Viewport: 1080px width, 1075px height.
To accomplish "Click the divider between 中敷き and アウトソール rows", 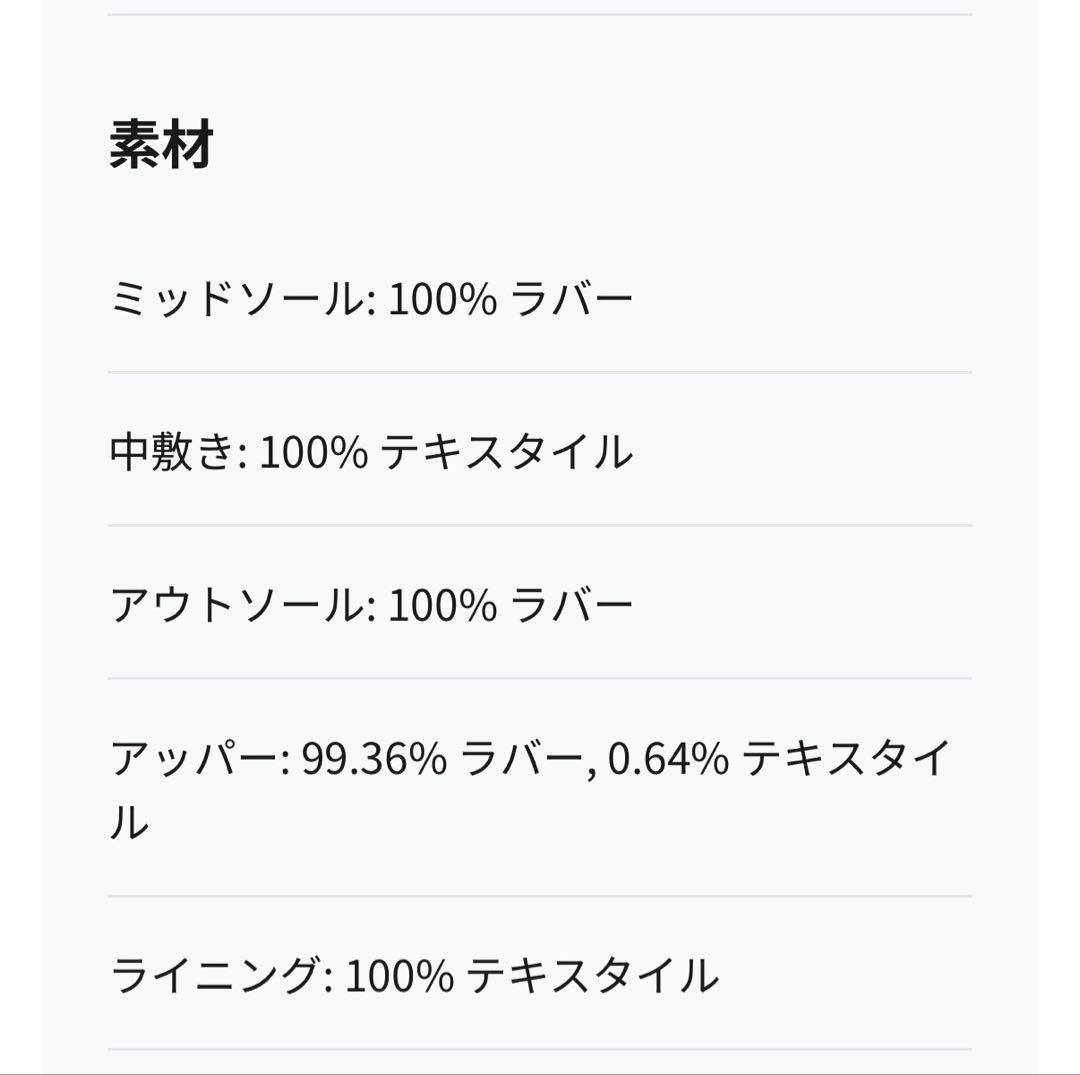I will pyautogui.click(x=540, y=525).
